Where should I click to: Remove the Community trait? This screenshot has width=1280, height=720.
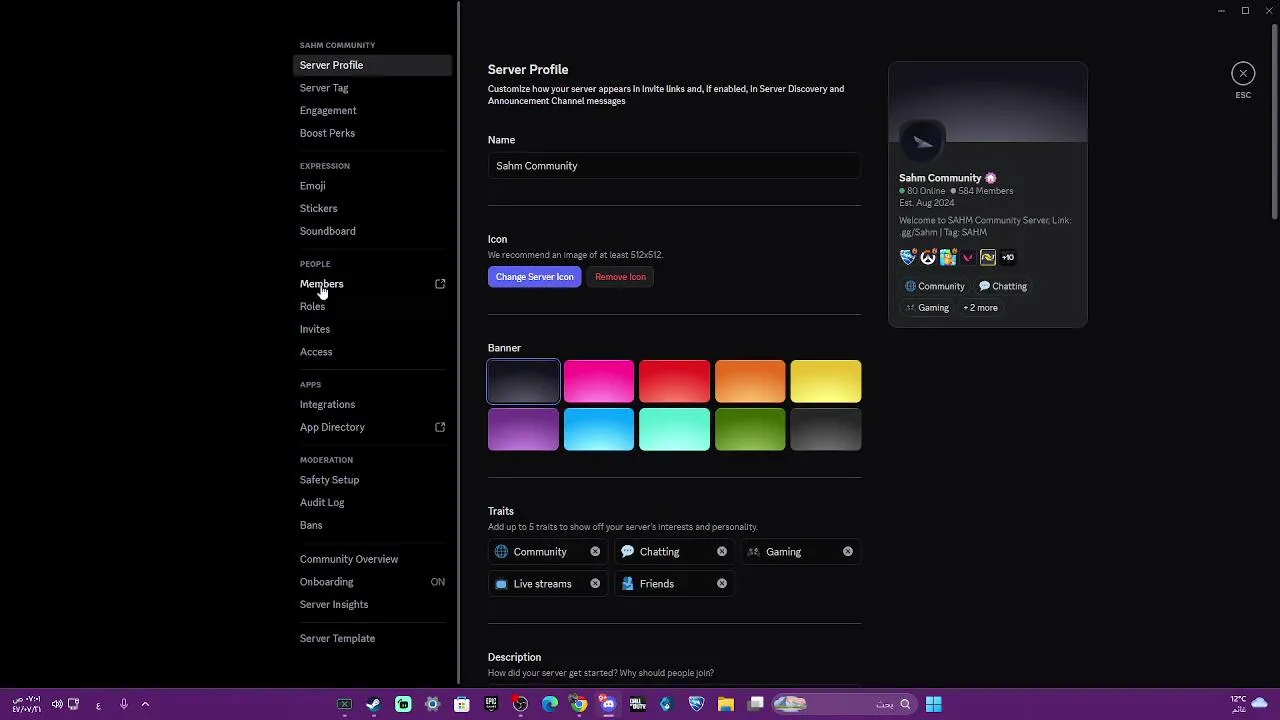click(595, 552)
